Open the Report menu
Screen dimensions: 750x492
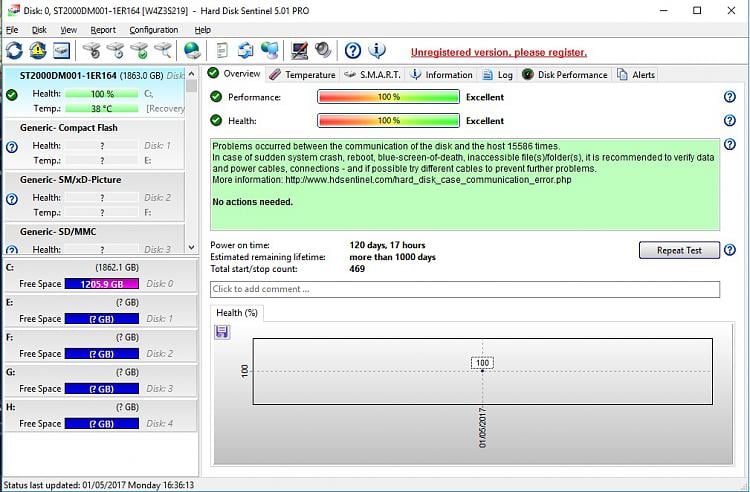click(x=103, y=30)
